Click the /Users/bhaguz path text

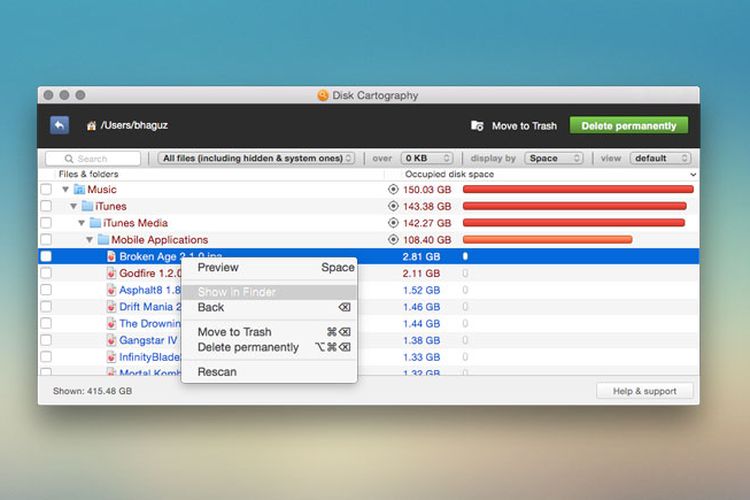[134, 125]
